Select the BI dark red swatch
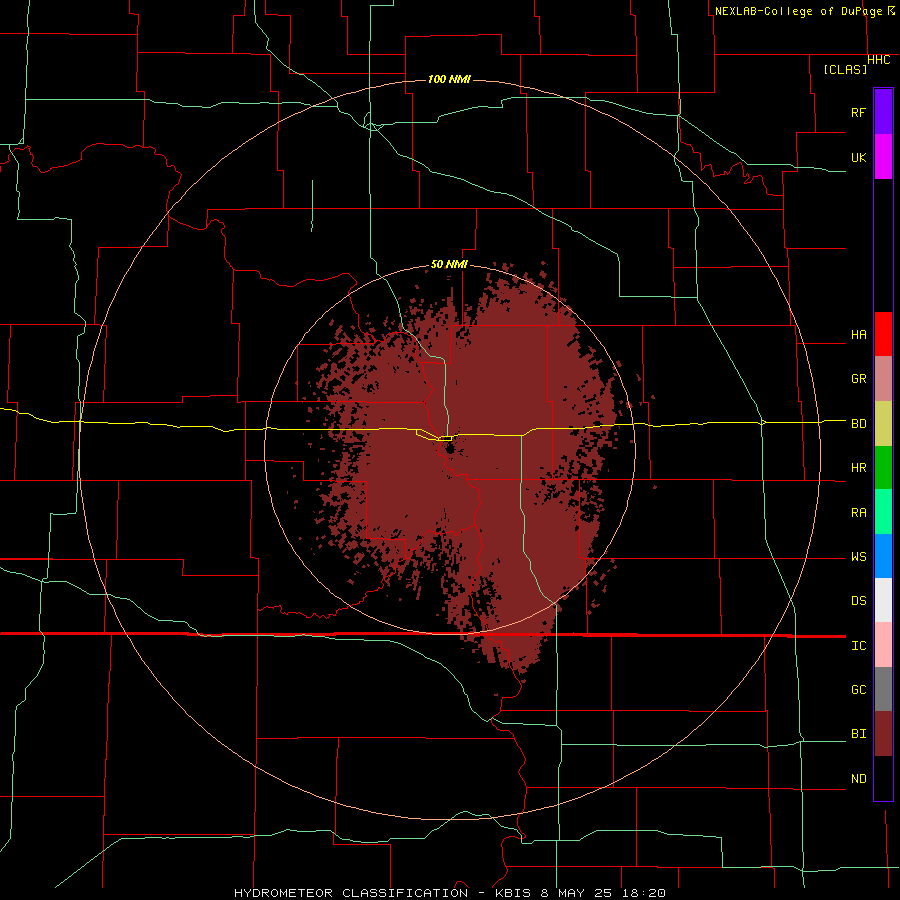 883,734
